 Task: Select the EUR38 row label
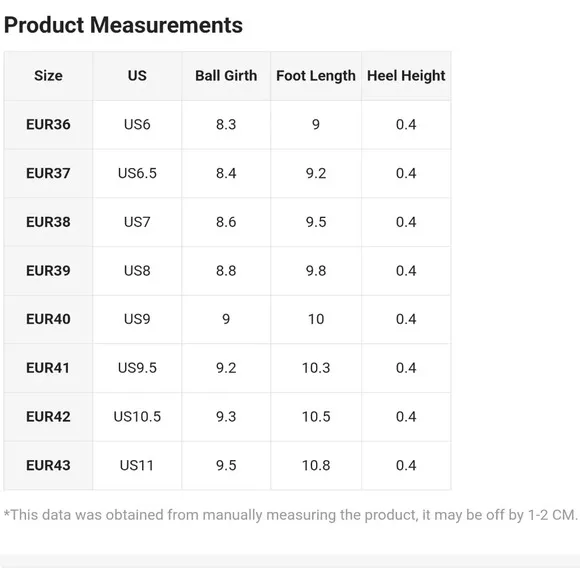click(48, 222)
